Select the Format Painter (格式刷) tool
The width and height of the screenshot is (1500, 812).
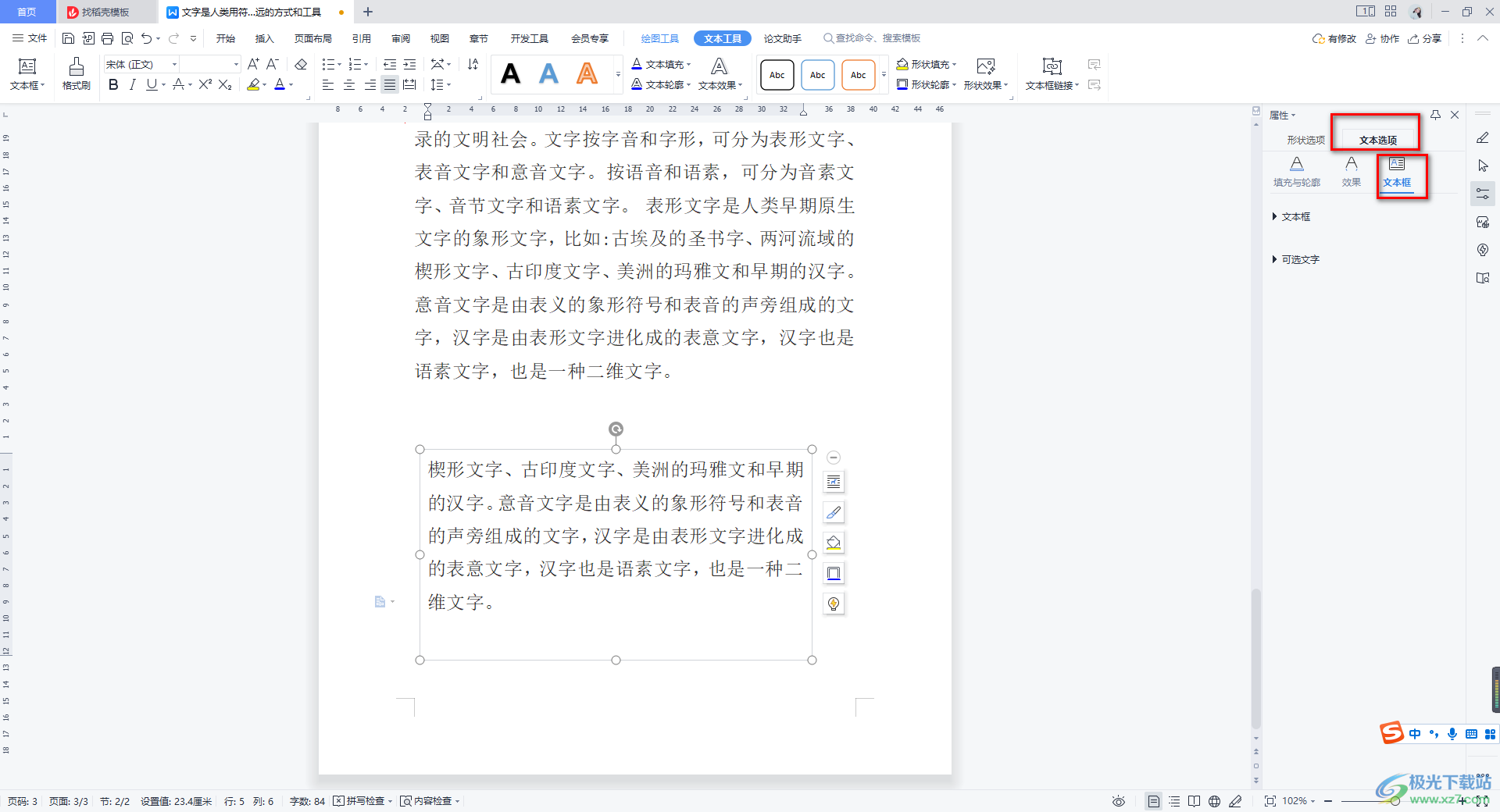77,74
